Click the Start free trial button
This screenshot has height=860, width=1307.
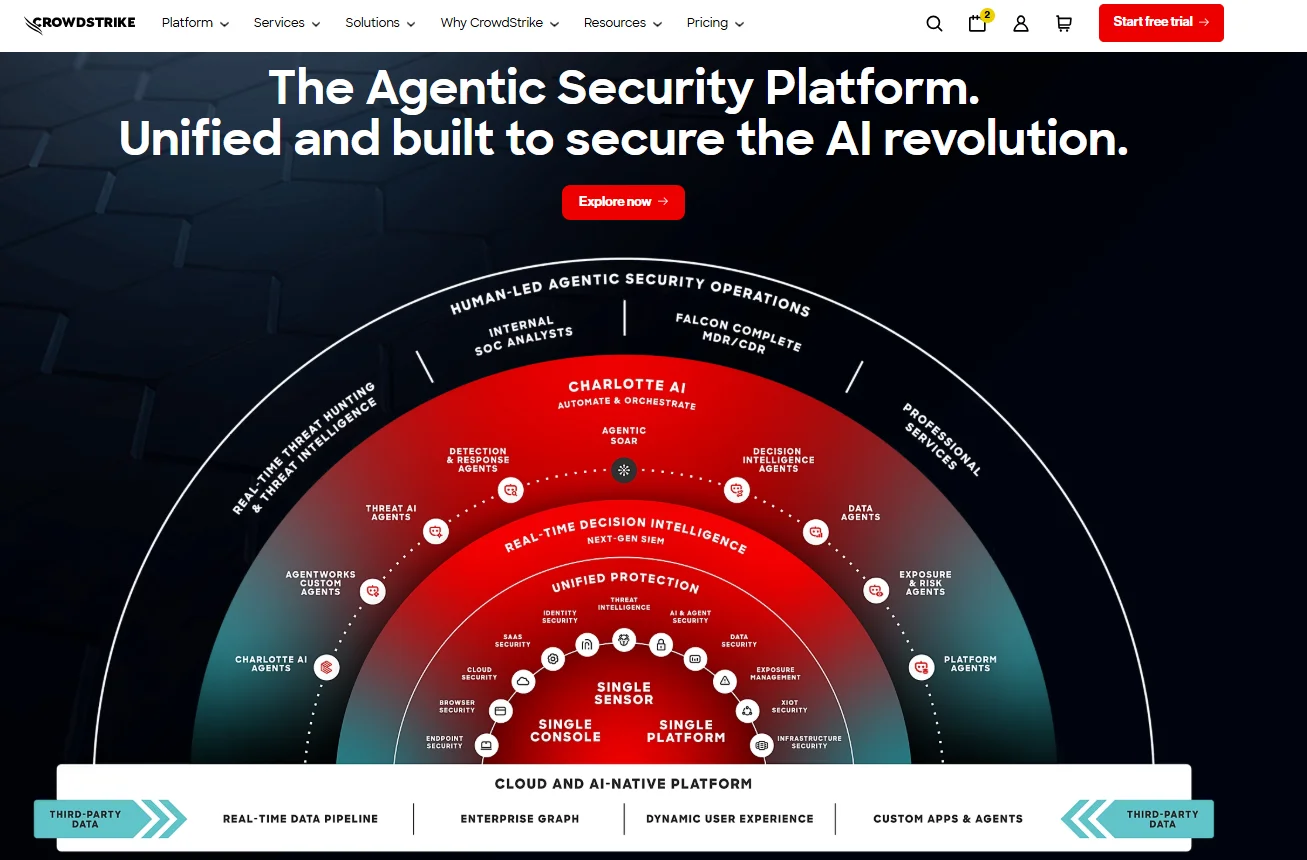click(x=1161, y=22)
